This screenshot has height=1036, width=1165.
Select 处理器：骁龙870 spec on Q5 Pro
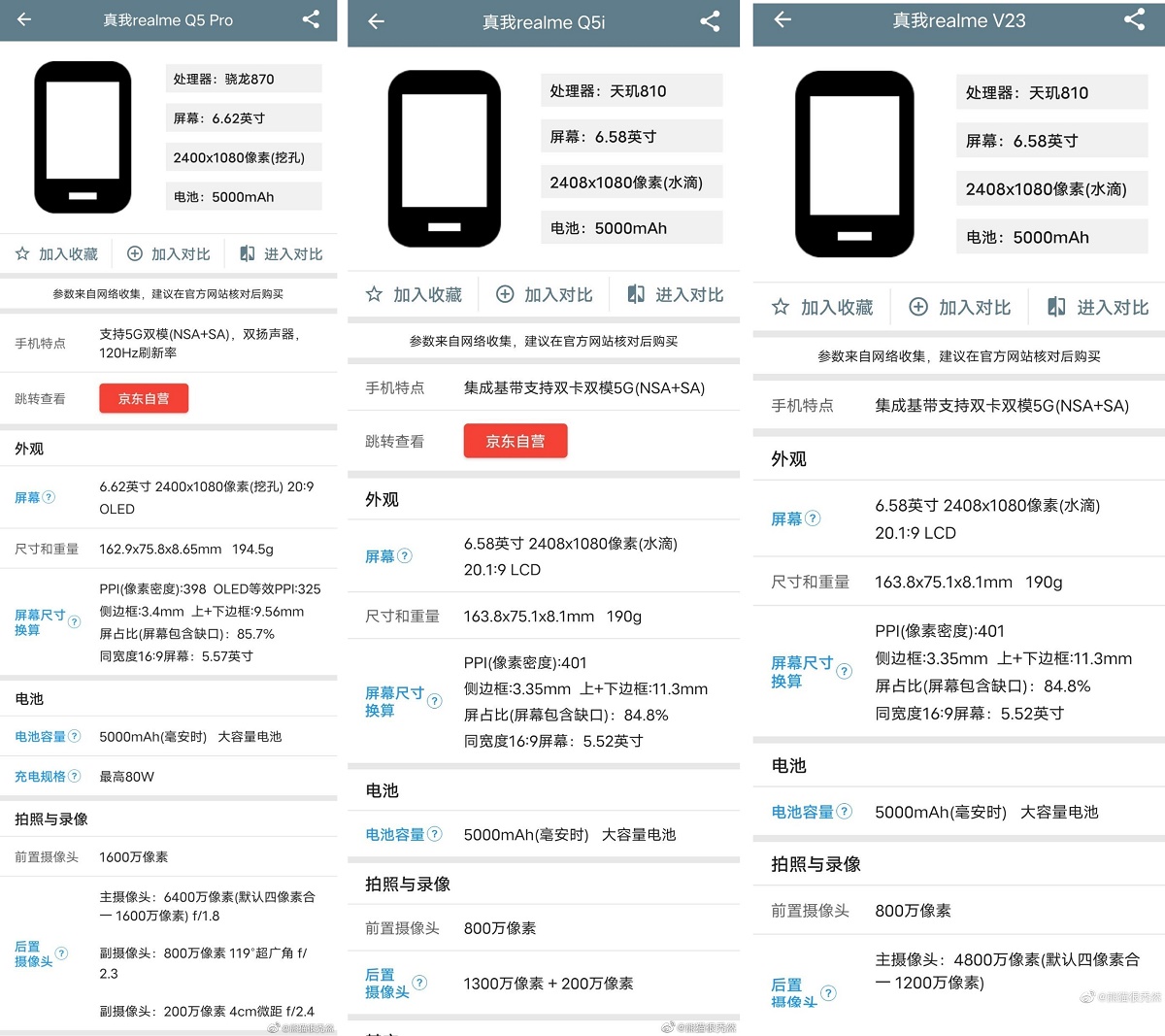click(x=244, y=79)
